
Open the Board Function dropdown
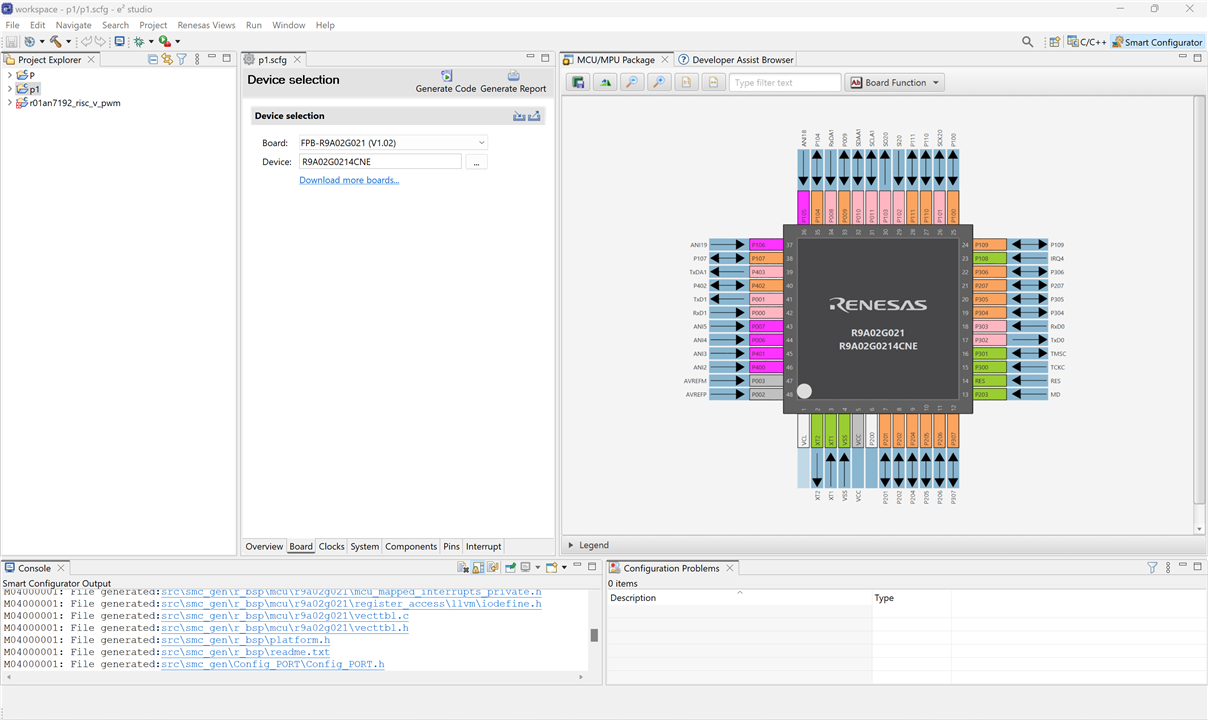(x=895, y=83)
